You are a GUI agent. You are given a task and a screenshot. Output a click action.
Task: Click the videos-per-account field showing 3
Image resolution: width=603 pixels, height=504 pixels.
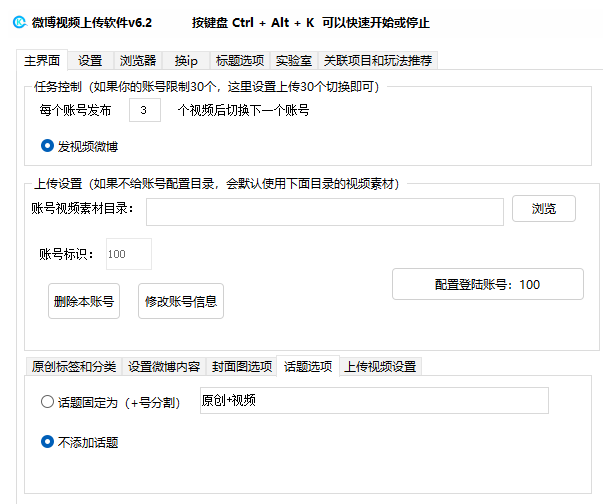pos(145,110)
